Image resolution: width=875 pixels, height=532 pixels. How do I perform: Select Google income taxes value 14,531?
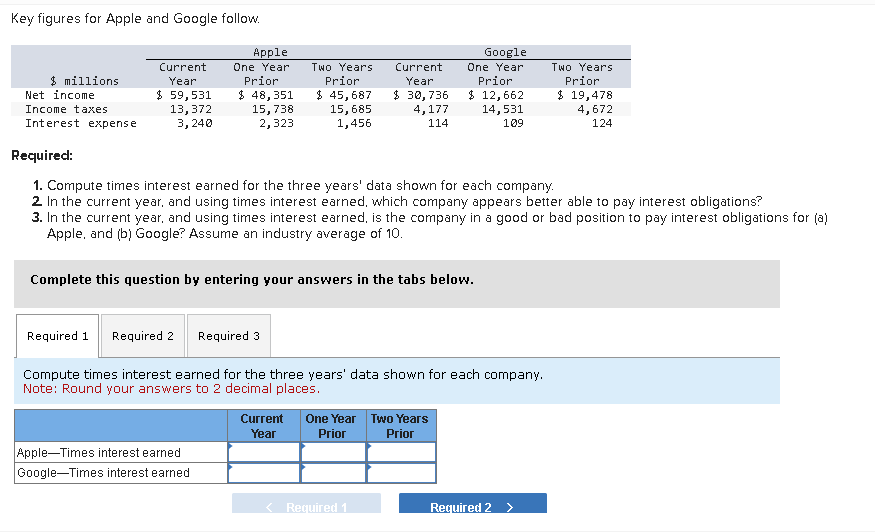pyautogui.click(x=503, y=109)
